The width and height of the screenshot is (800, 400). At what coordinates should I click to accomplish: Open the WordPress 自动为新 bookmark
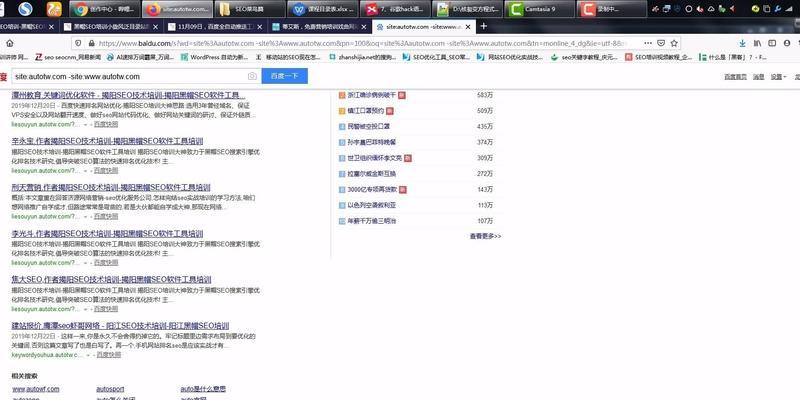[x=214, y=58]
